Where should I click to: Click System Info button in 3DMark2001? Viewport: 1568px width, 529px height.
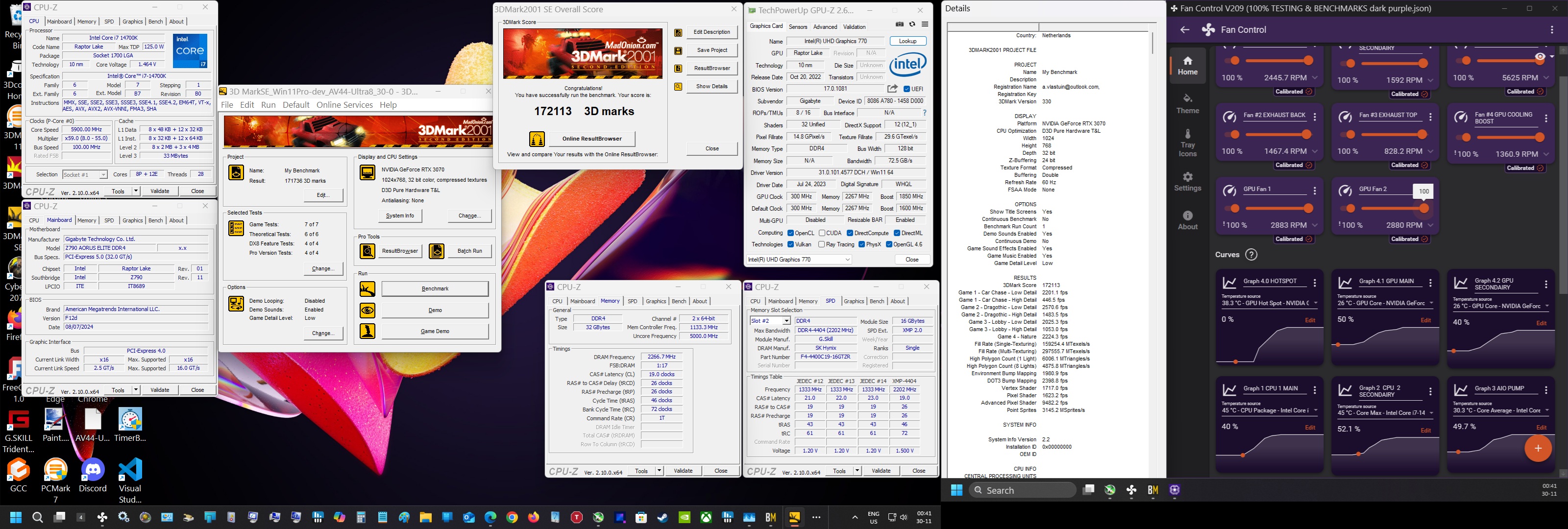pos(399,216)
